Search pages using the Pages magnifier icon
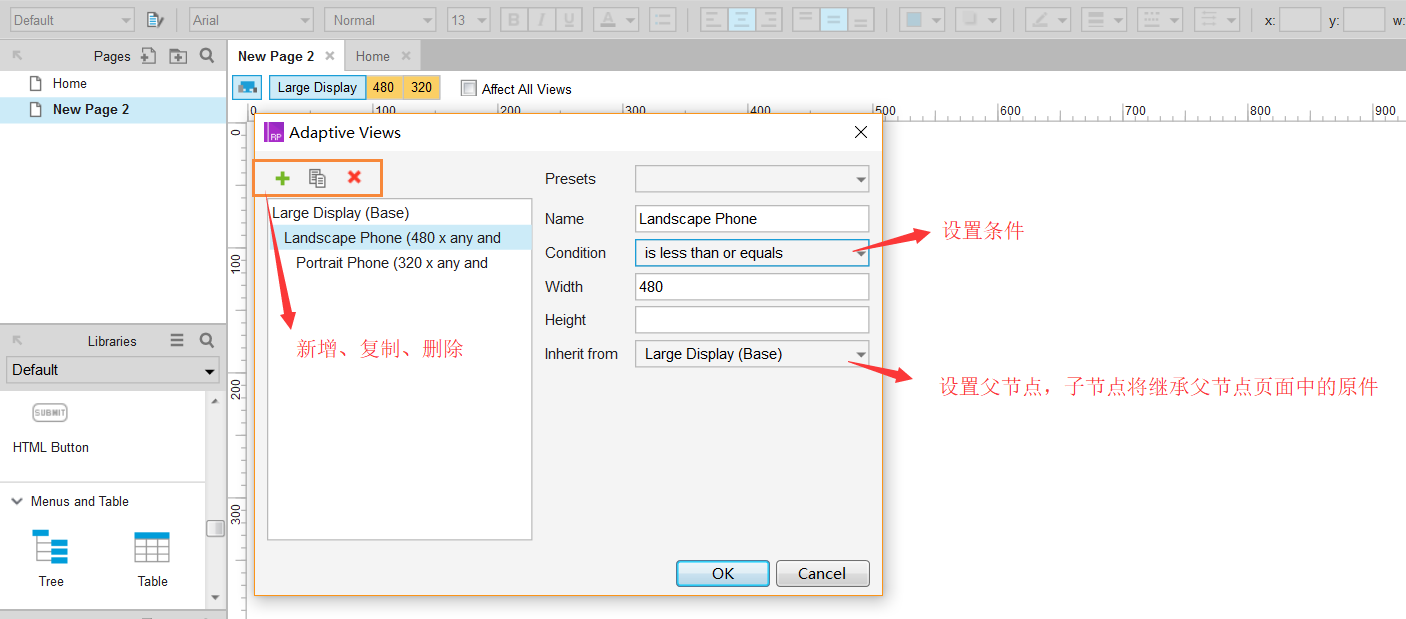This screenshot has height=619, width=1406. pyautogui.click(x=207, y=56)
